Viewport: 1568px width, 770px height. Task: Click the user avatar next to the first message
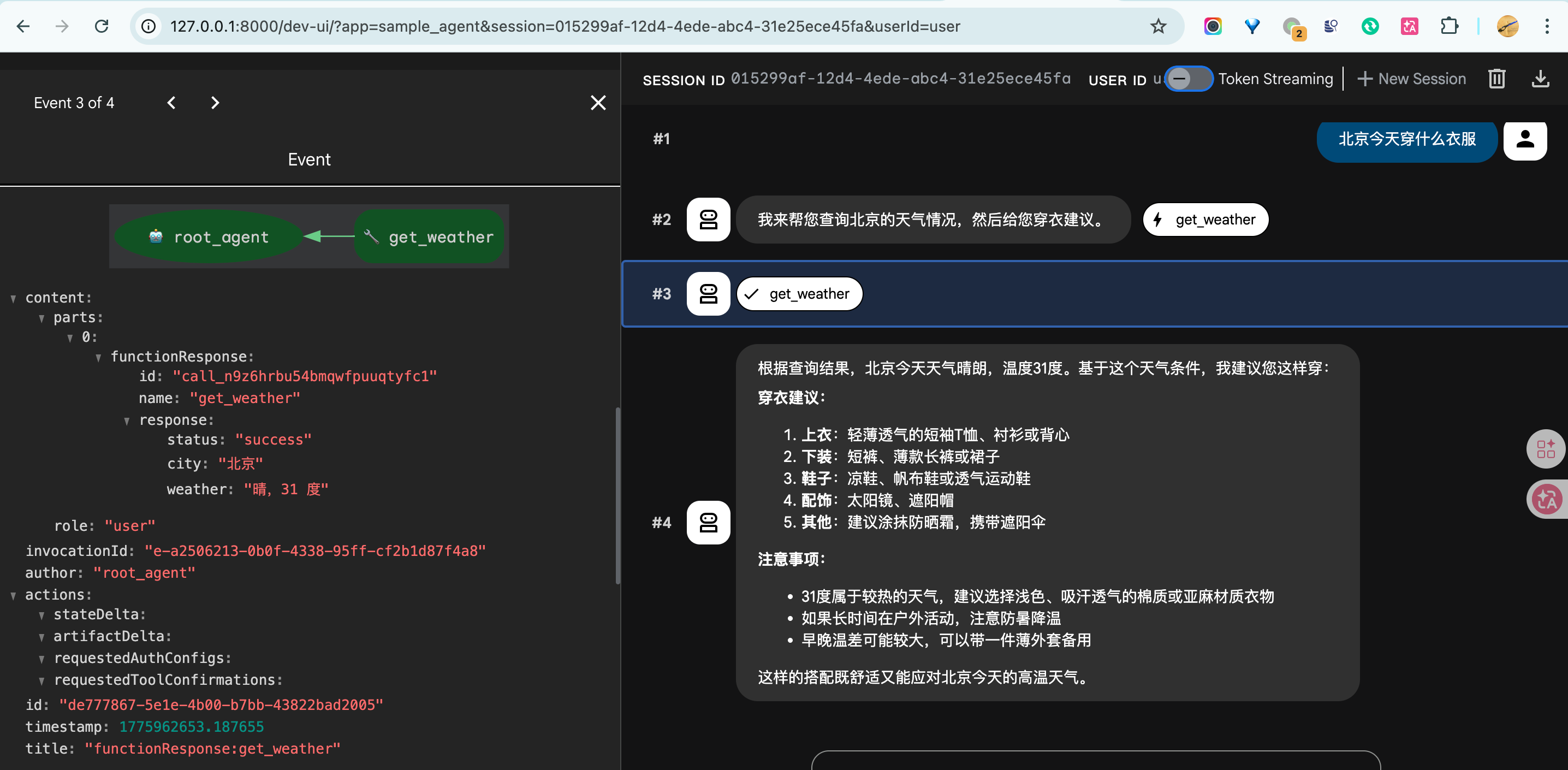1525,140
